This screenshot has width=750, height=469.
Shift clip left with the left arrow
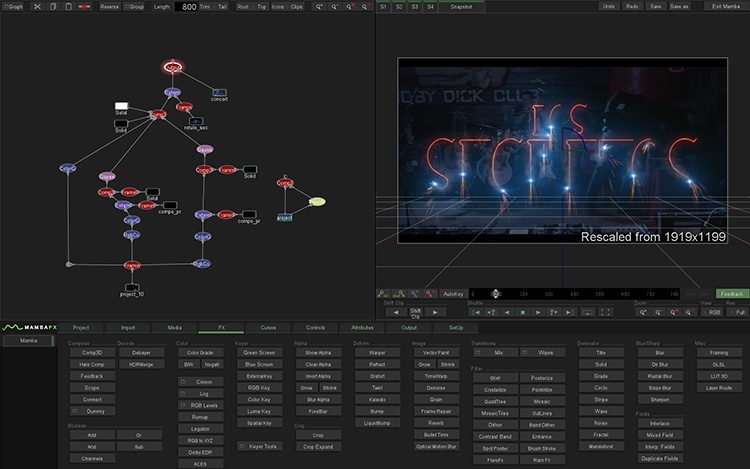(x=396, y=312)
